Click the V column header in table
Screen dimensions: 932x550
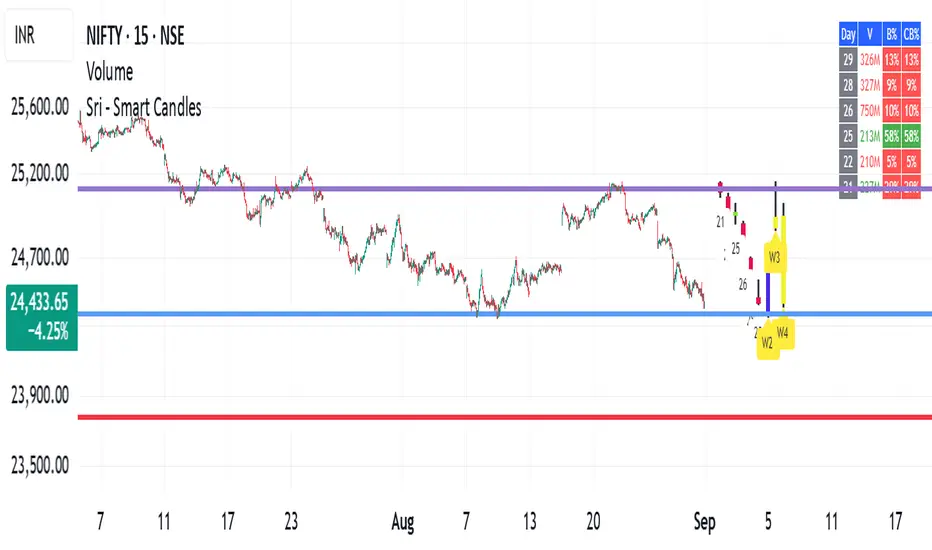click(x=870, y=35)
